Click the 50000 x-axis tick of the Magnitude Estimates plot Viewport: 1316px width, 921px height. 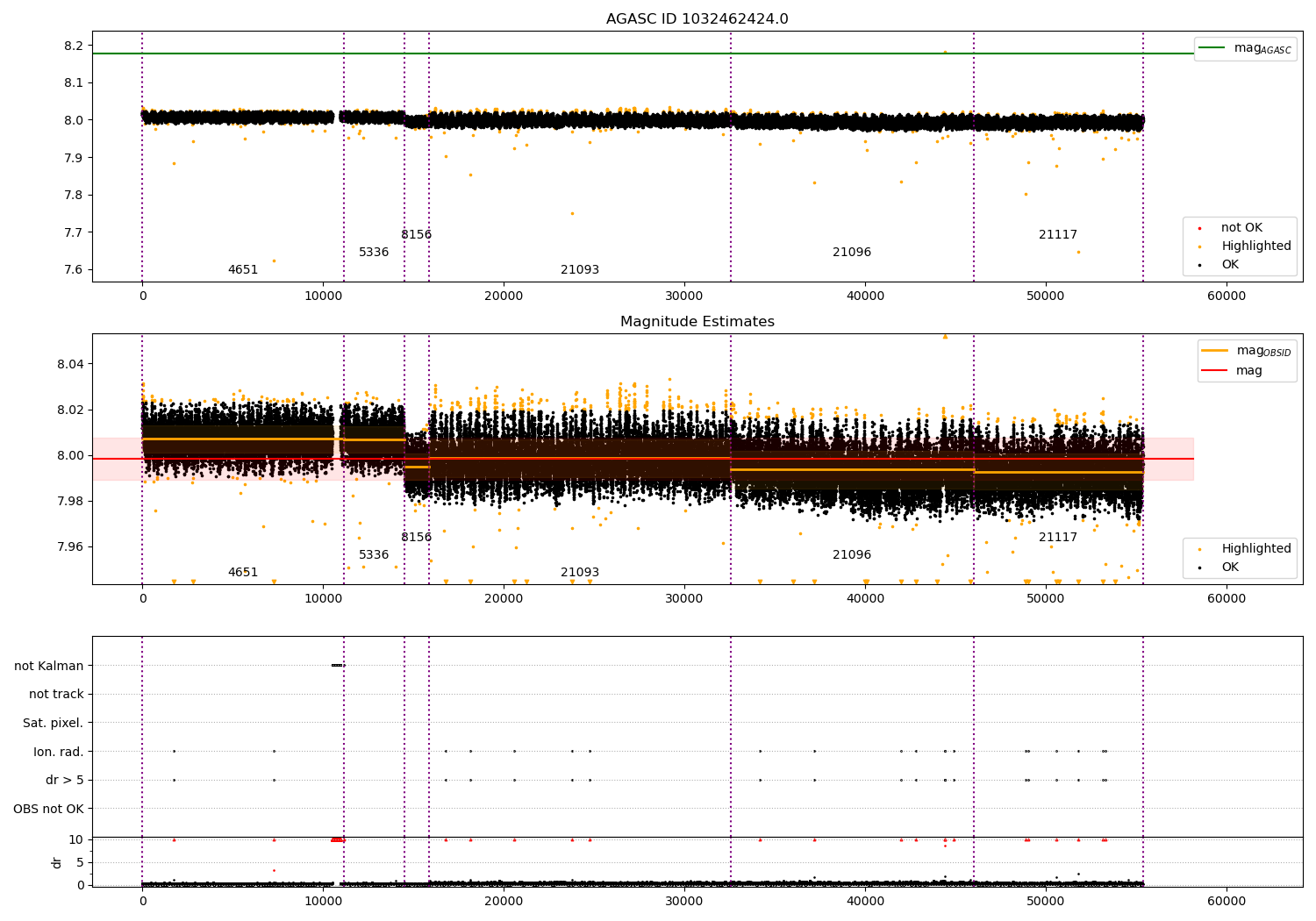coord(1046,599)
